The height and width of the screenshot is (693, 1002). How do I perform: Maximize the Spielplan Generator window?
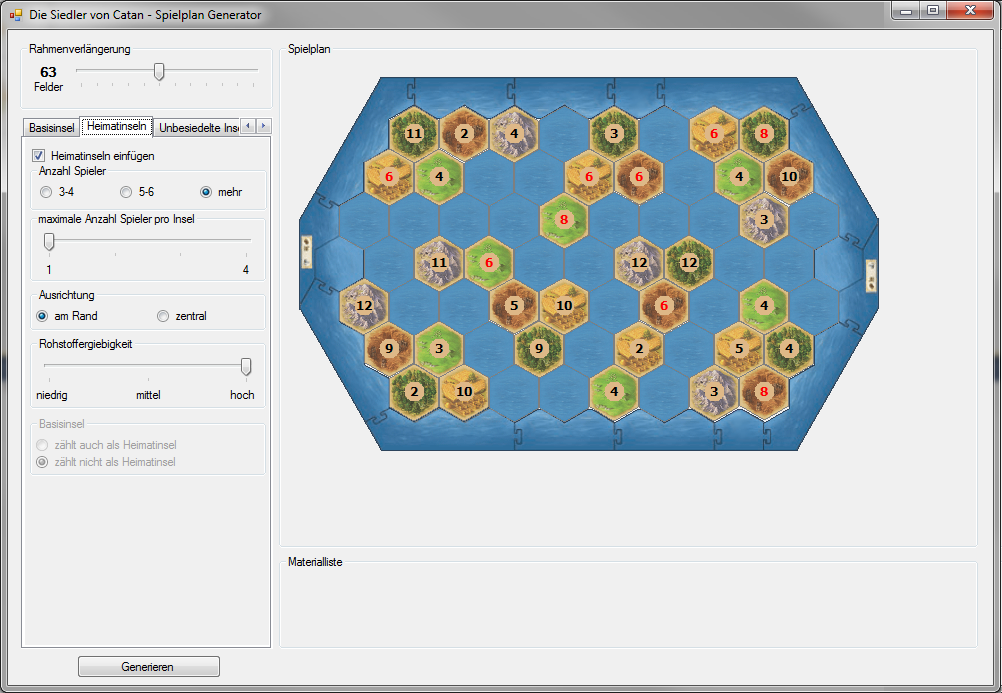click(933, 11)
